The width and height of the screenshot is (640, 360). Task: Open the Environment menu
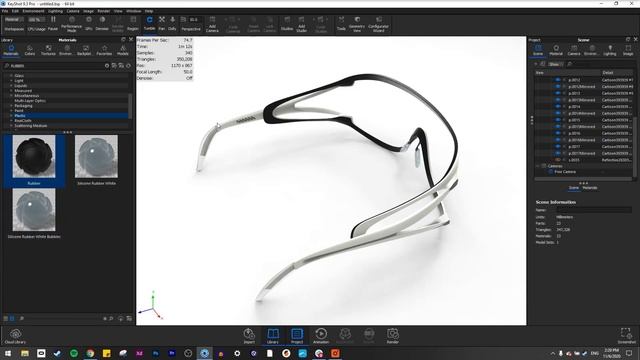pos(33,11)
